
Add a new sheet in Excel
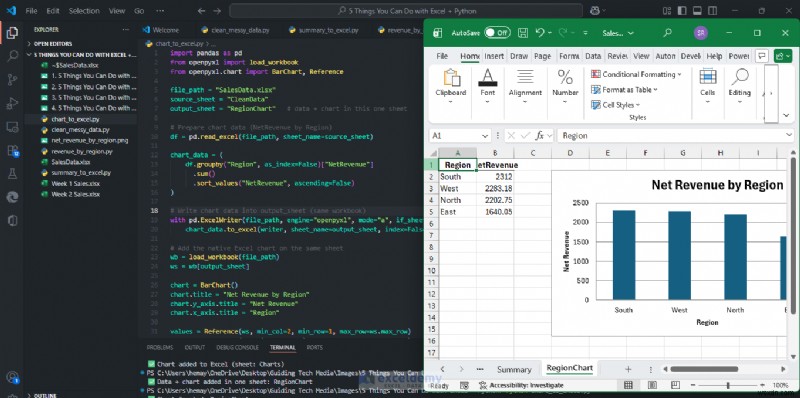628,369
